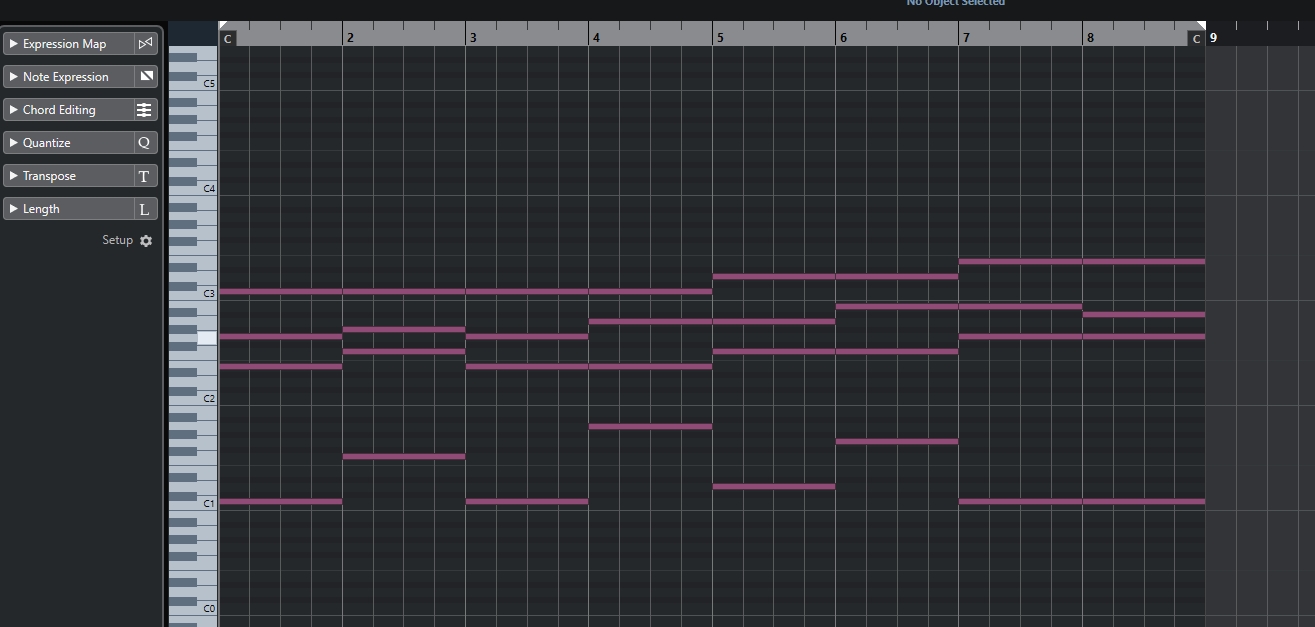Play the C2 key on the piano keyboard

click(209, 398)
